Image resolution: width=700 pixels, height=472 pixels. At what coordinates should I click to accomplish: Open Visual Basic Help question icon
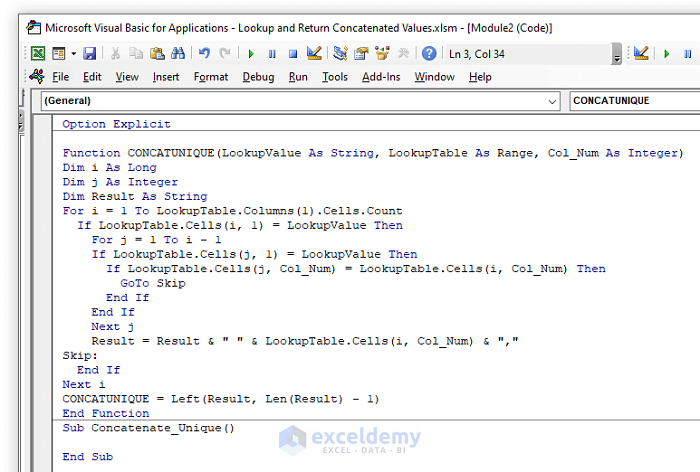click(429, 54)
